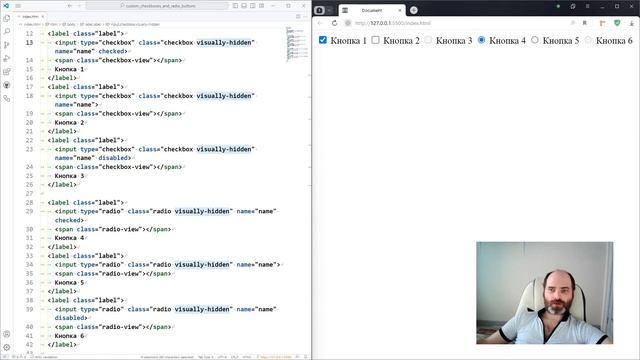Click the 'Кнопка 2' label in the browser
This screenshot has height=360, width=640.
click(401, 40)
